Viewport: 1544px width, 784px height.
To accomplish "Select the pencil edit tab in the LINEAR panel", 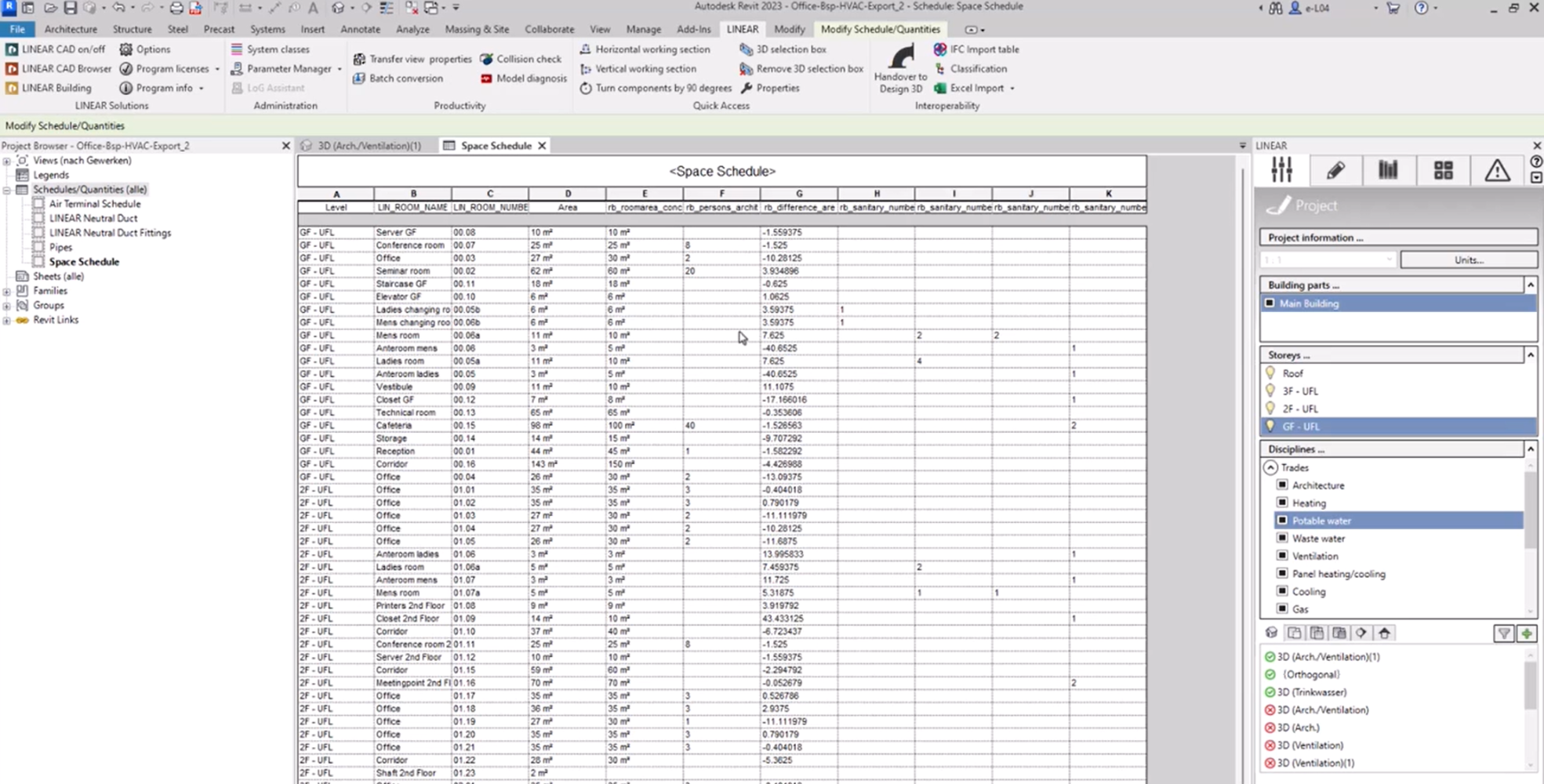I will tap(1336, 169).
